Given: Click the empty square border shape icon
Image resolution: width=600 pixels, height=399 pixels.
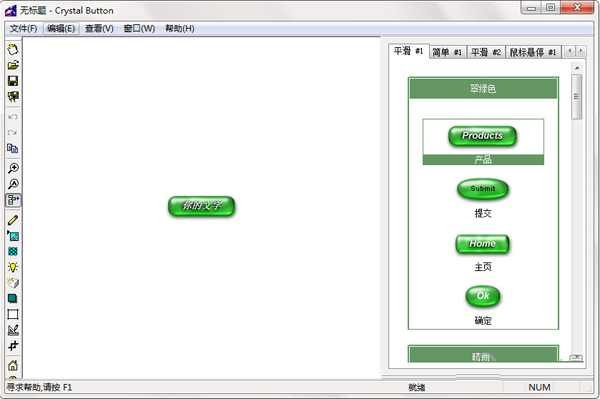Looking at the screenshot, I should point(13,314).
